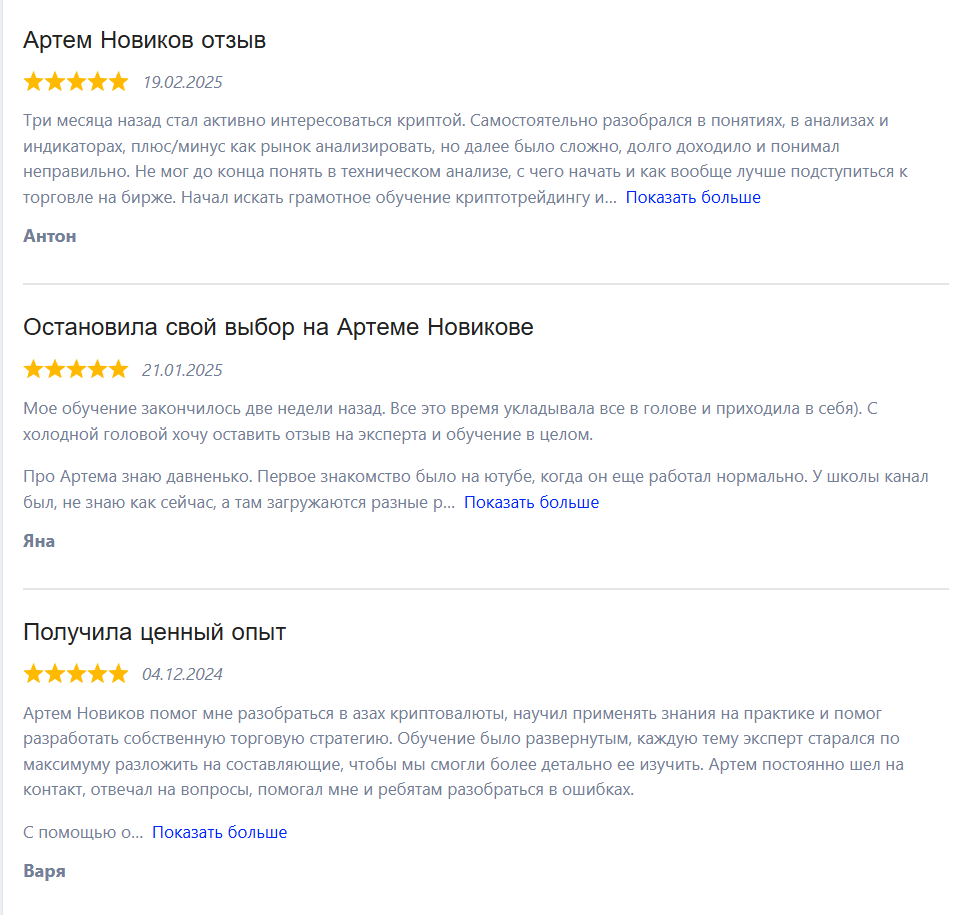This screenshot has width=965, height=915.
Task: Click the second star of the bottom rating
Action: [53, 673]
